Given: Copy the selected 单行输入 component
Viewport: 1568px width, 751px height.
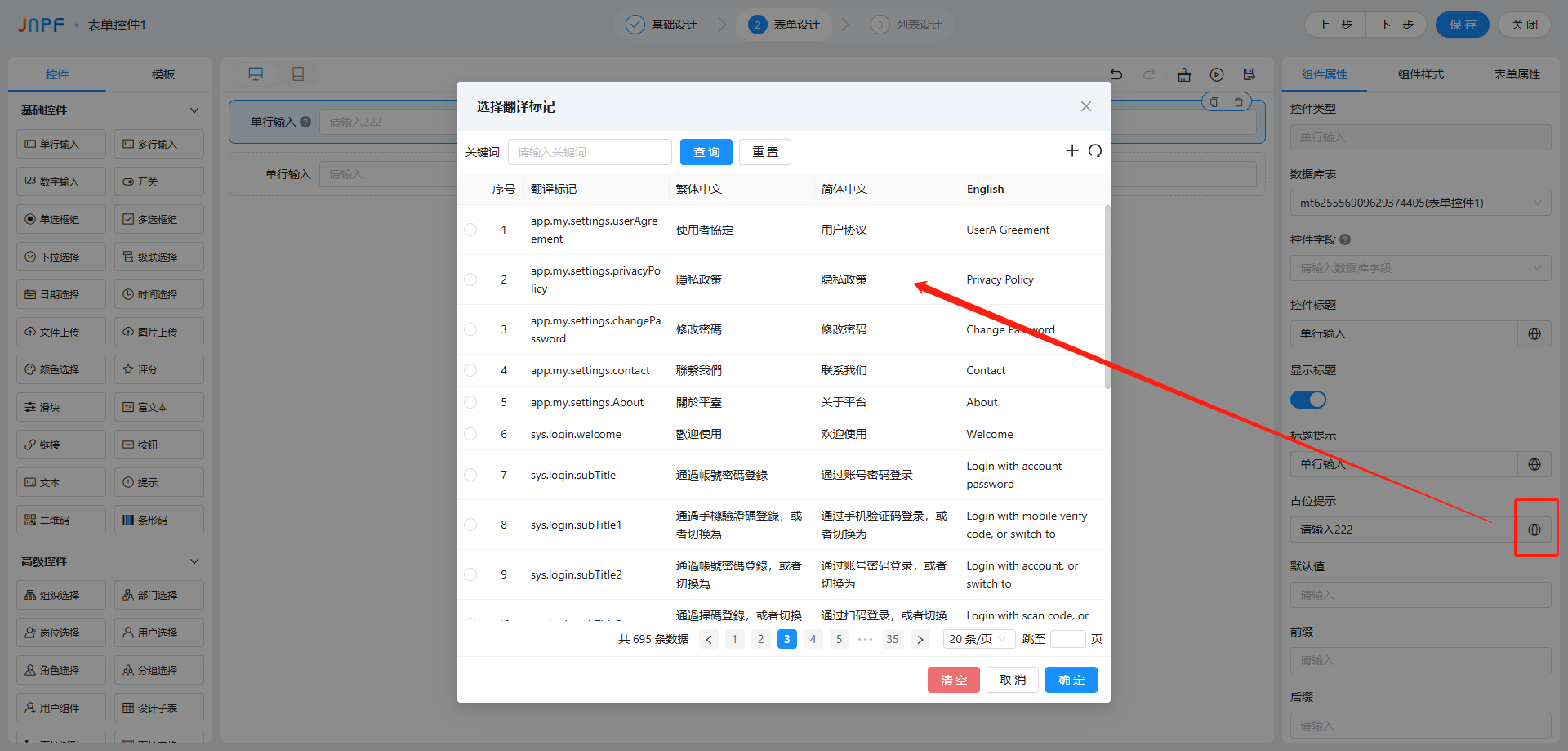Looking at the screenshot, I should click(x=1214, y=102).
